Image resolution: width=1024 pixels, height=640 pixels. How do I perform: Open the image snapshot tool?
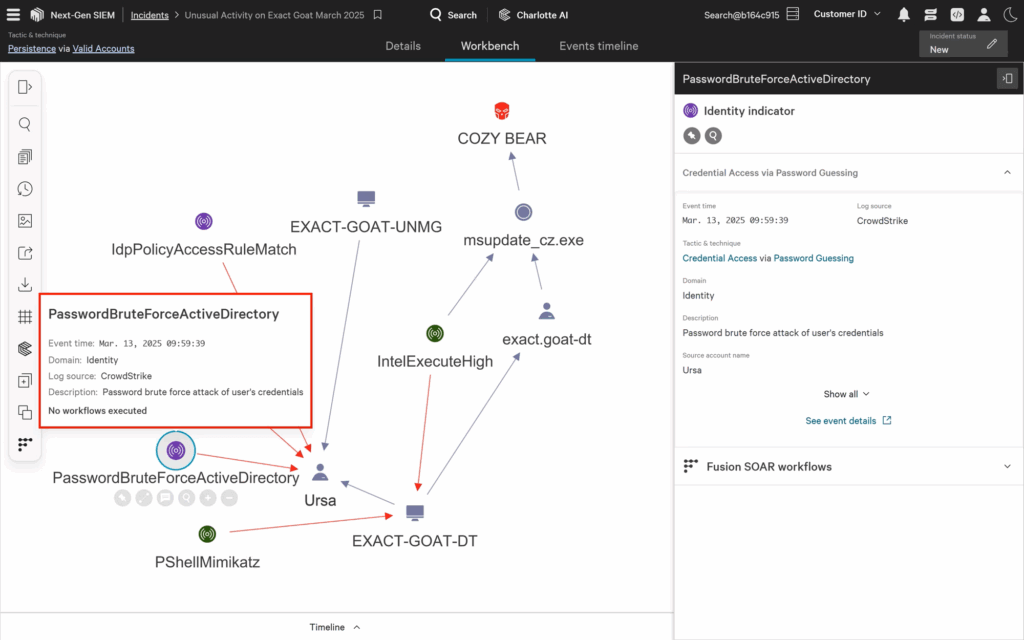click(x=25, y=221)
